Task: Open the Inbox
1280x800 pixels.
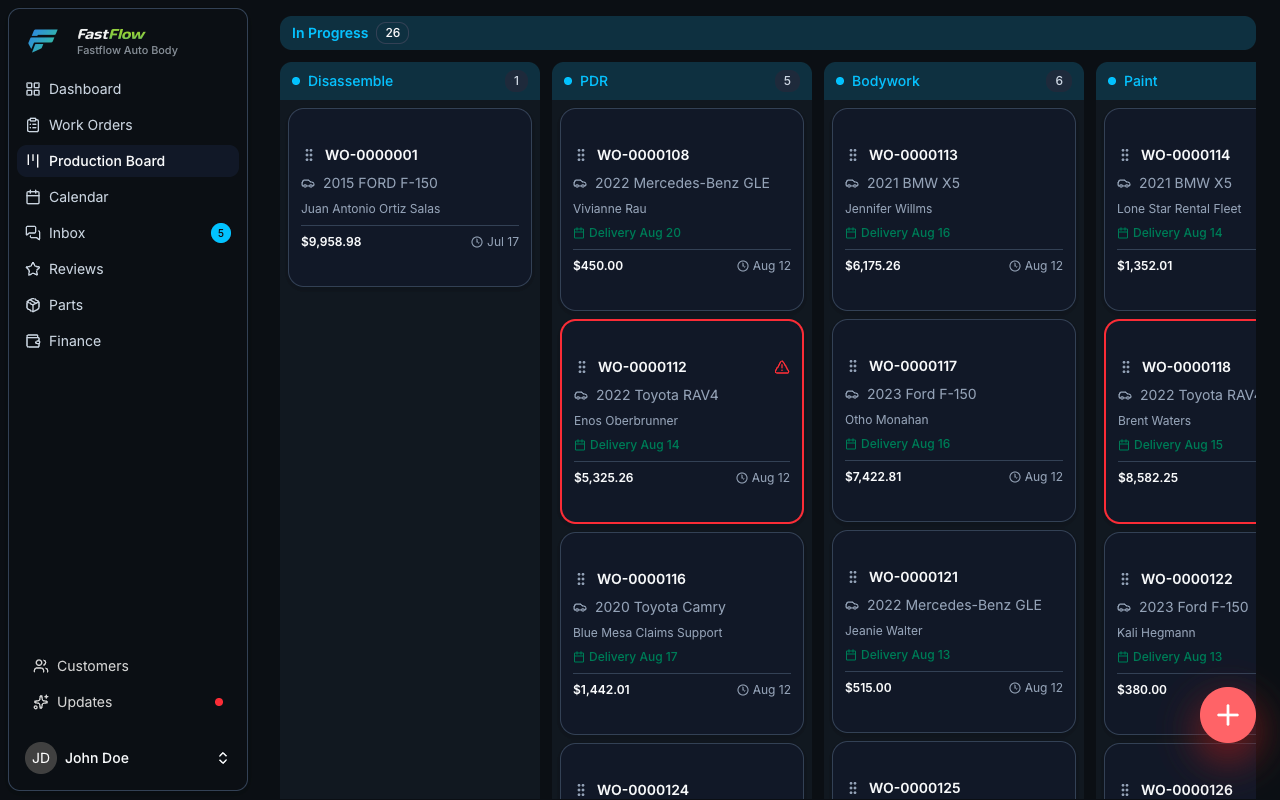Action: click(x=128, y=233)
